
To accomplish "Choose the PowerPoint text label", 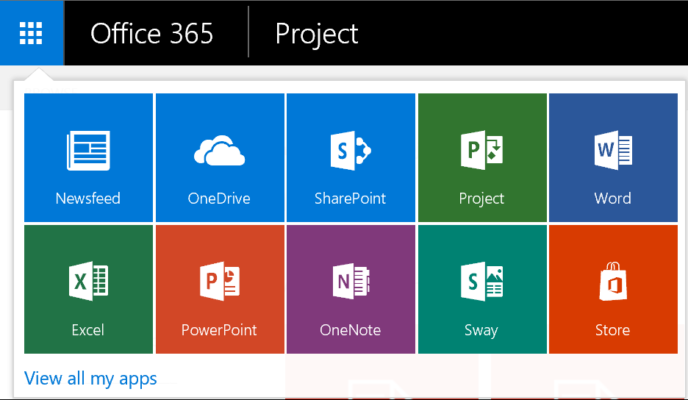I will [x=219, y=330].
